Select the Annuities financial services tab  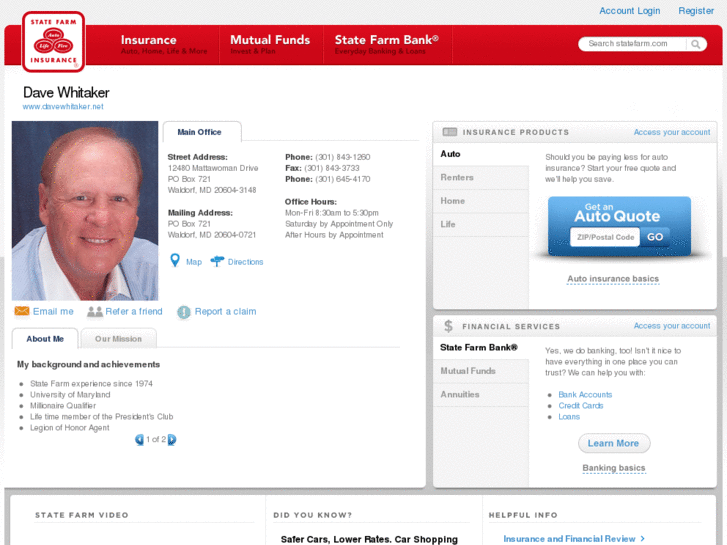pyautogui.click(x=481, y=395)
